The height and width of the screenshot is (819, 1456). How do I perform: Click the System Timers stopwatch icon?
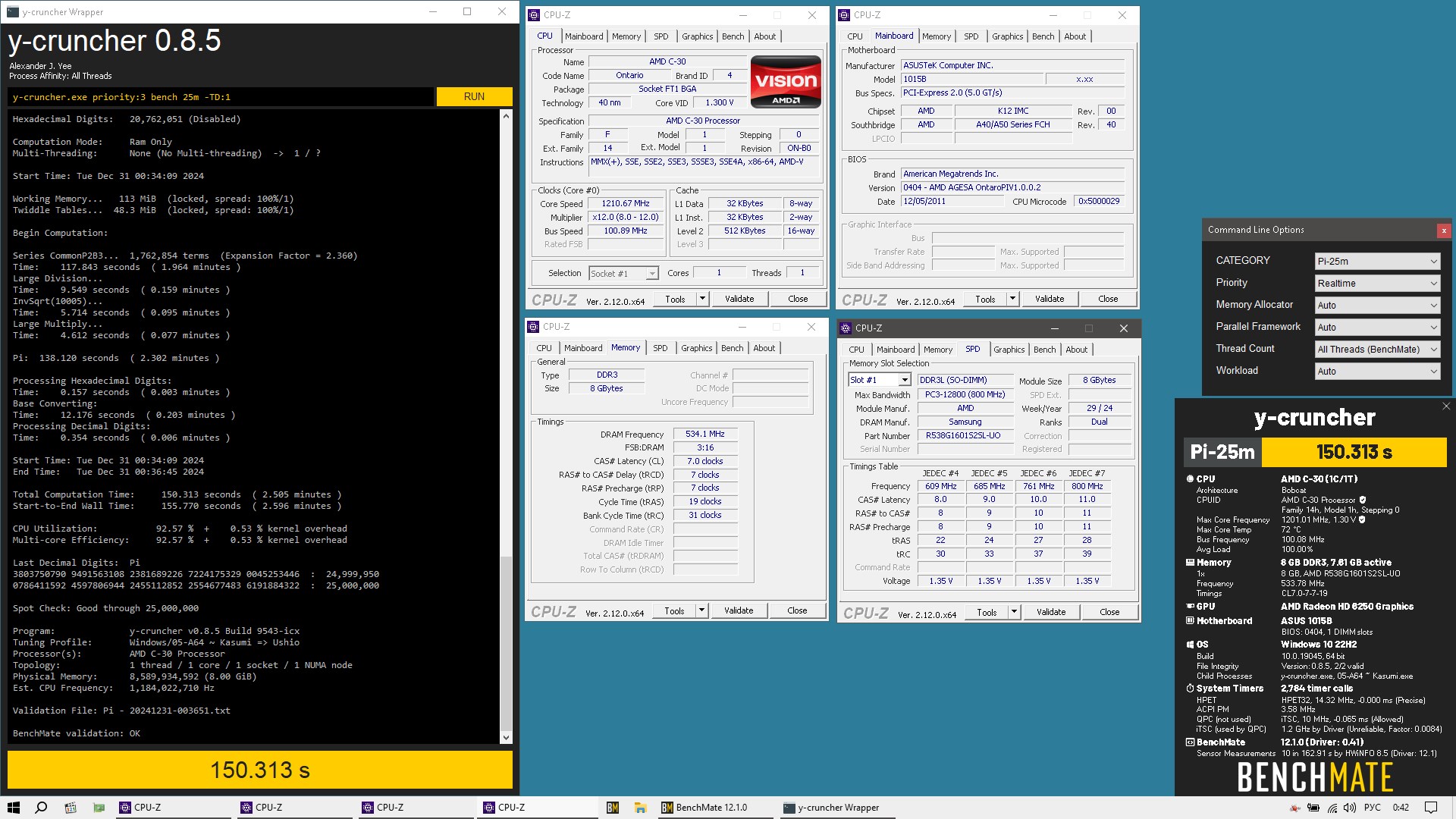1190,689
